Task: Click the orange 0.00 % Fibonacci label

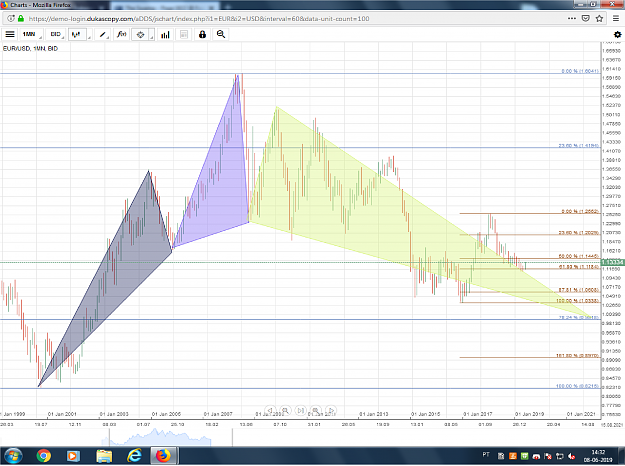Action: click(x=580, y=211)
